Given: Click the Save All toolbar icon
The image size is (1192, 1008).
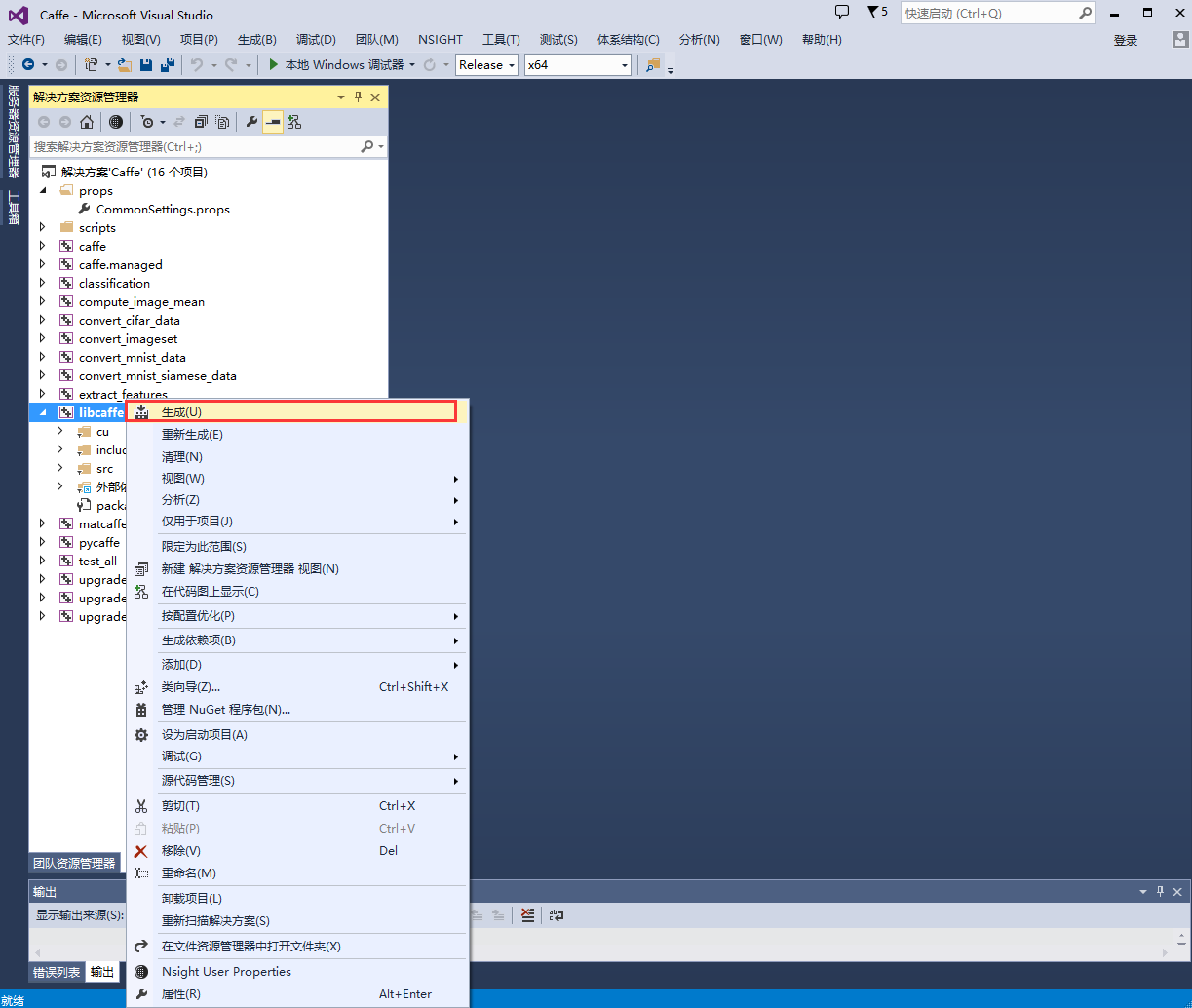Looking at the screenshot, I should (167, 64).
